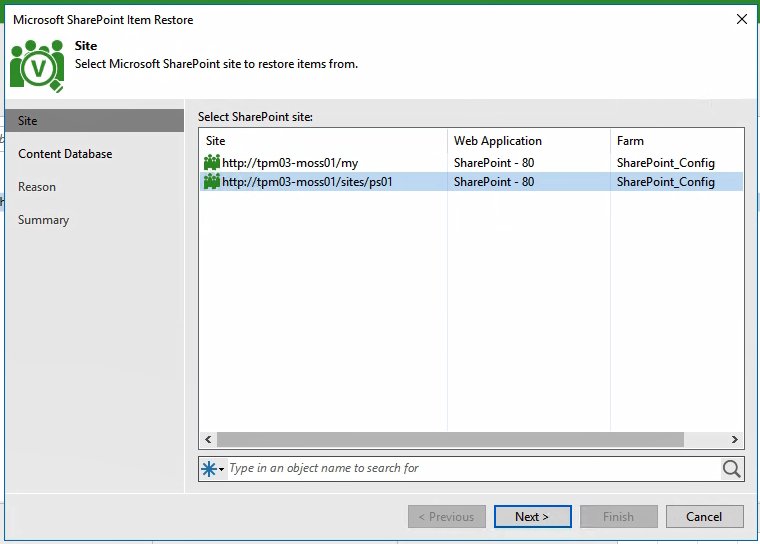This screenshot has height=544, width=760.
Task: Click the < Previous button
Action: (x=447, y=517)
